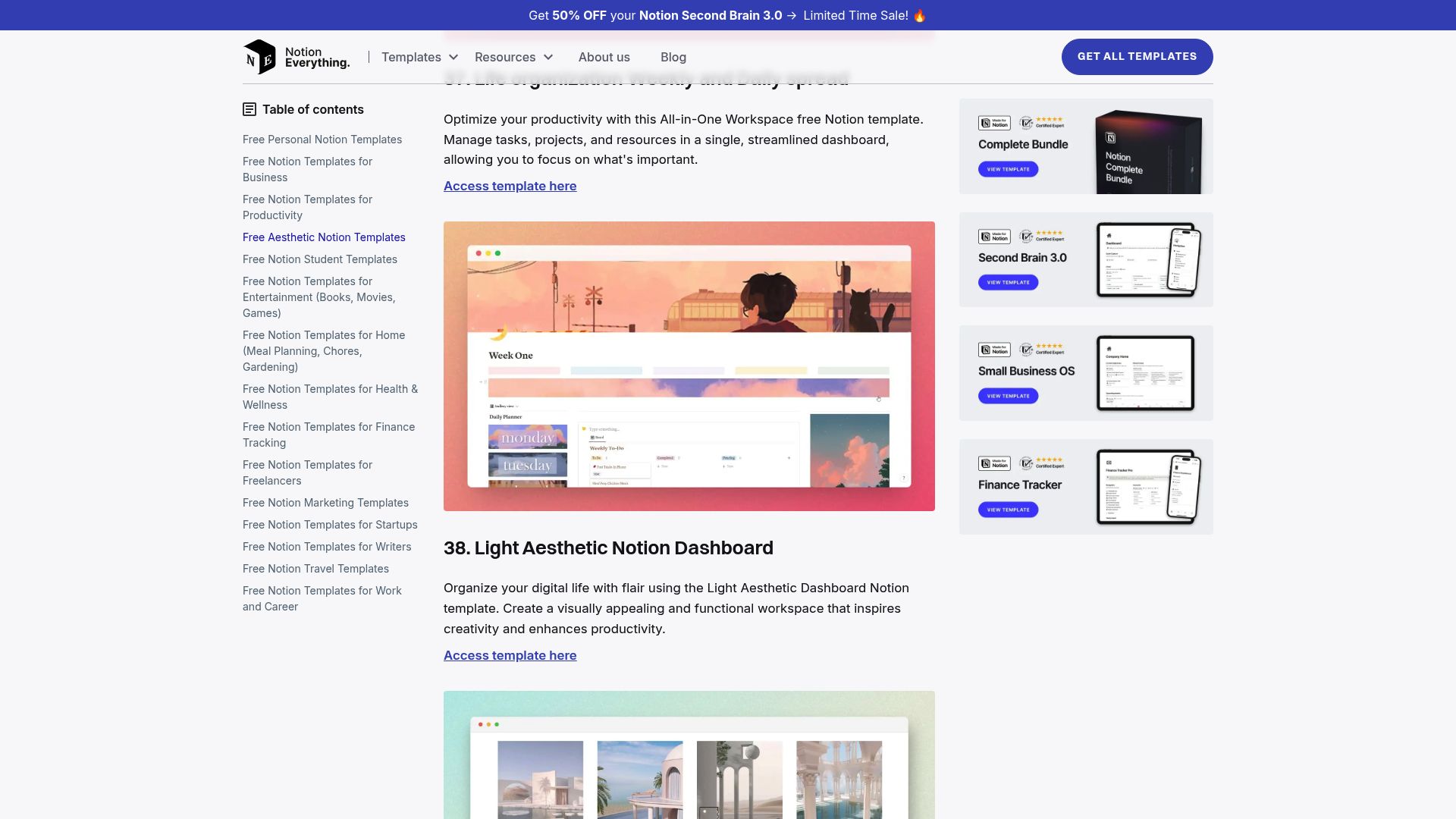
Task: Open Access template here under Weekly spread
Action: (510, 186)
